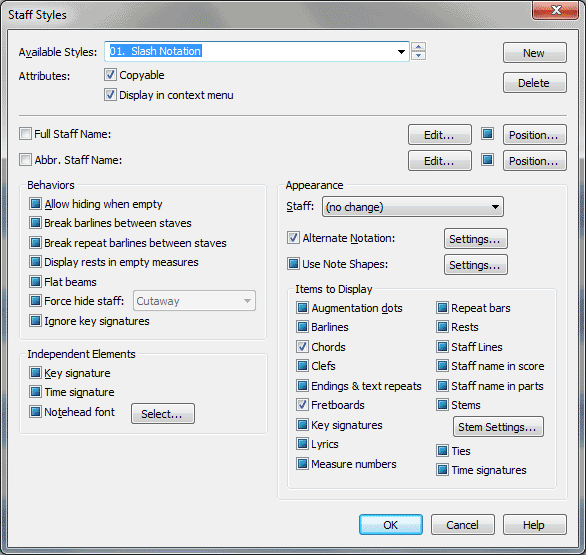Uncheck the Copyable attribute
The width and height of the screenshot is (586, 555).
pos(110,75)
